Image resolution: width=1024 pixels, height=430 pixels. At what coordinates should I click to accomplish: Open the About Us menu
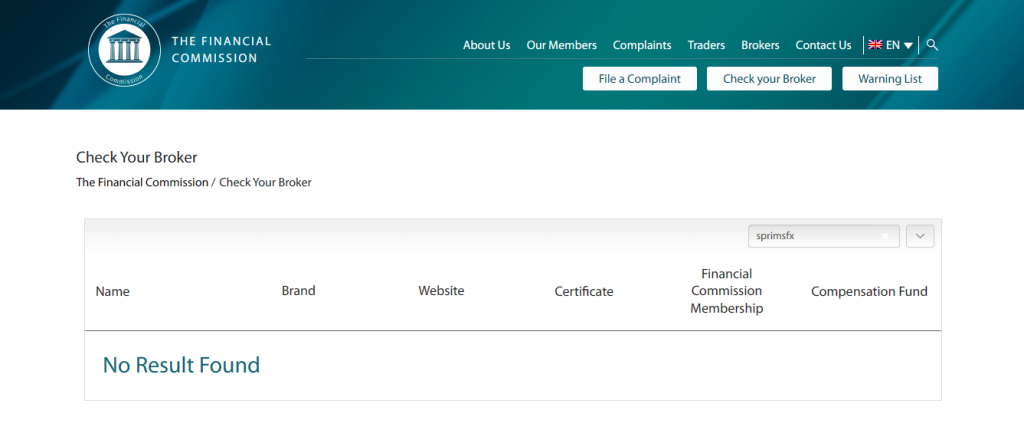tap(487, 45)
